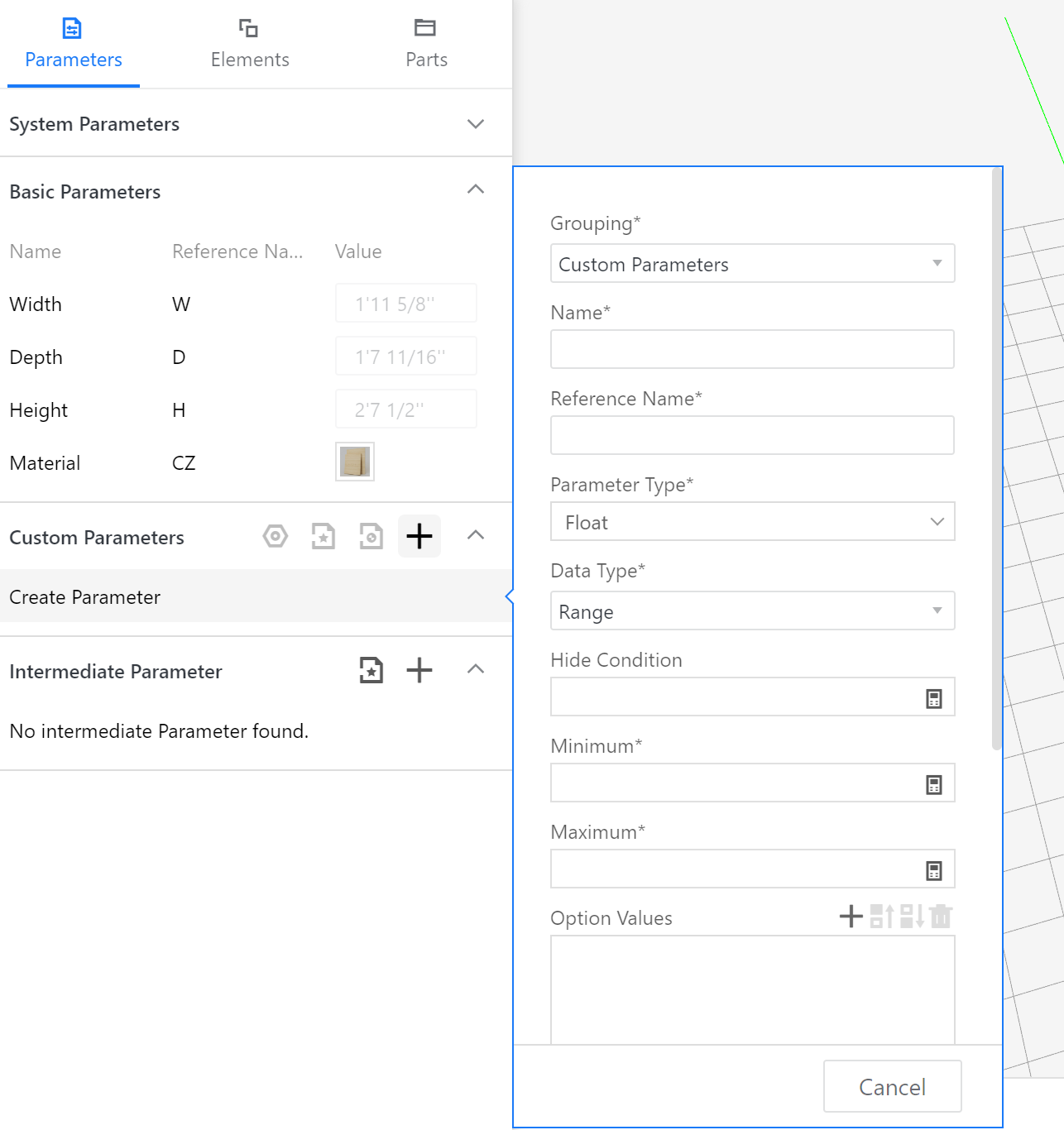Click the Value column header
The image size is (1064, 1130).
358,251
